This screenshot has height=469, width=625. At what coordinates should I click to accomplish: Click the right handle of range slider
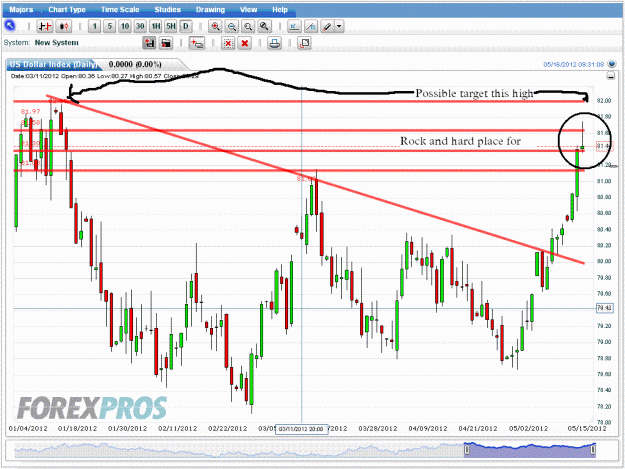click(x=593, y=450)
